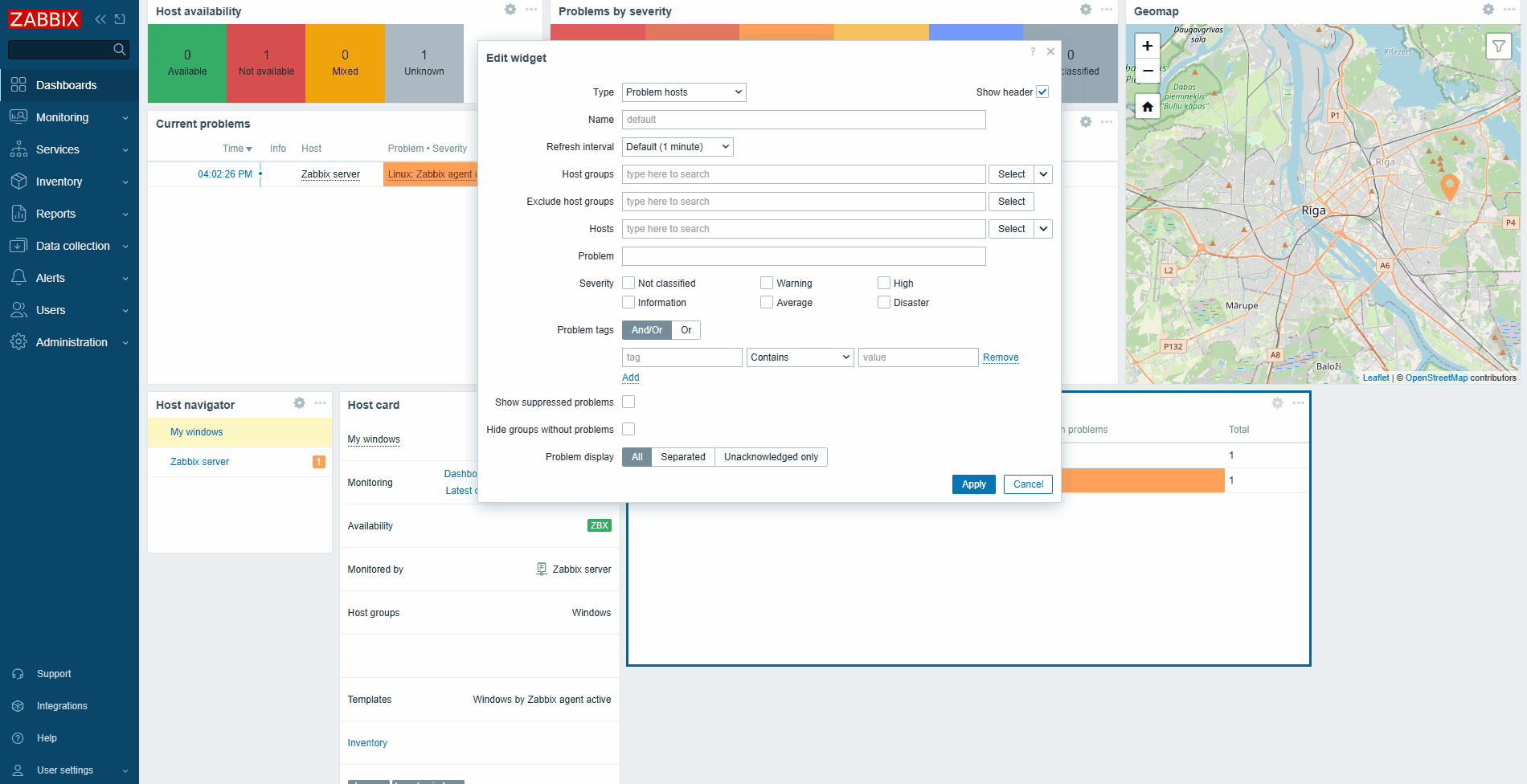The height and width of the screenshot is (784, 1527).
Task: Expand the Services sidebar section
Action: pyautogui.click(x=69, y=149)
